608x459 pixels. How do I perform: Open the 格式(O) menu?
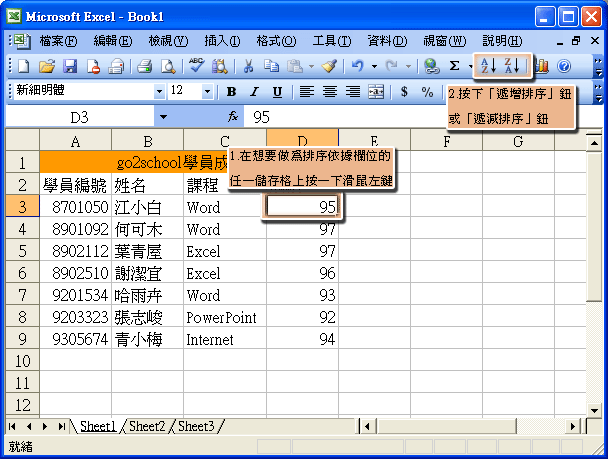276,41
